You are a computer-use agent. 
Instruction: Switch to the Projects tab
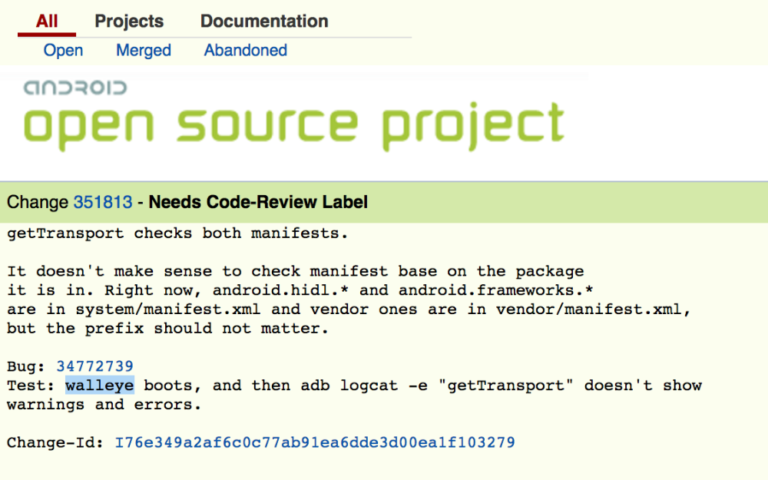click(x=129, y=21)
